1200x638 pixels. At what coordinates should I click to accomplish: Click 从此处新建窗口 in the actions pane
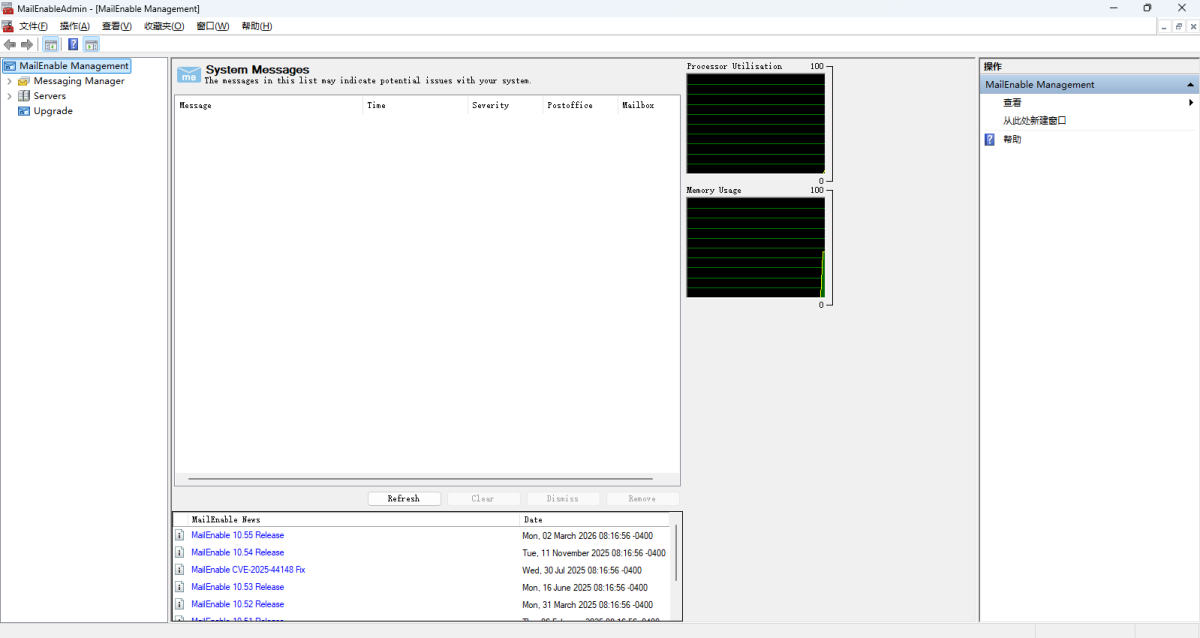[x=1034, y=121]
